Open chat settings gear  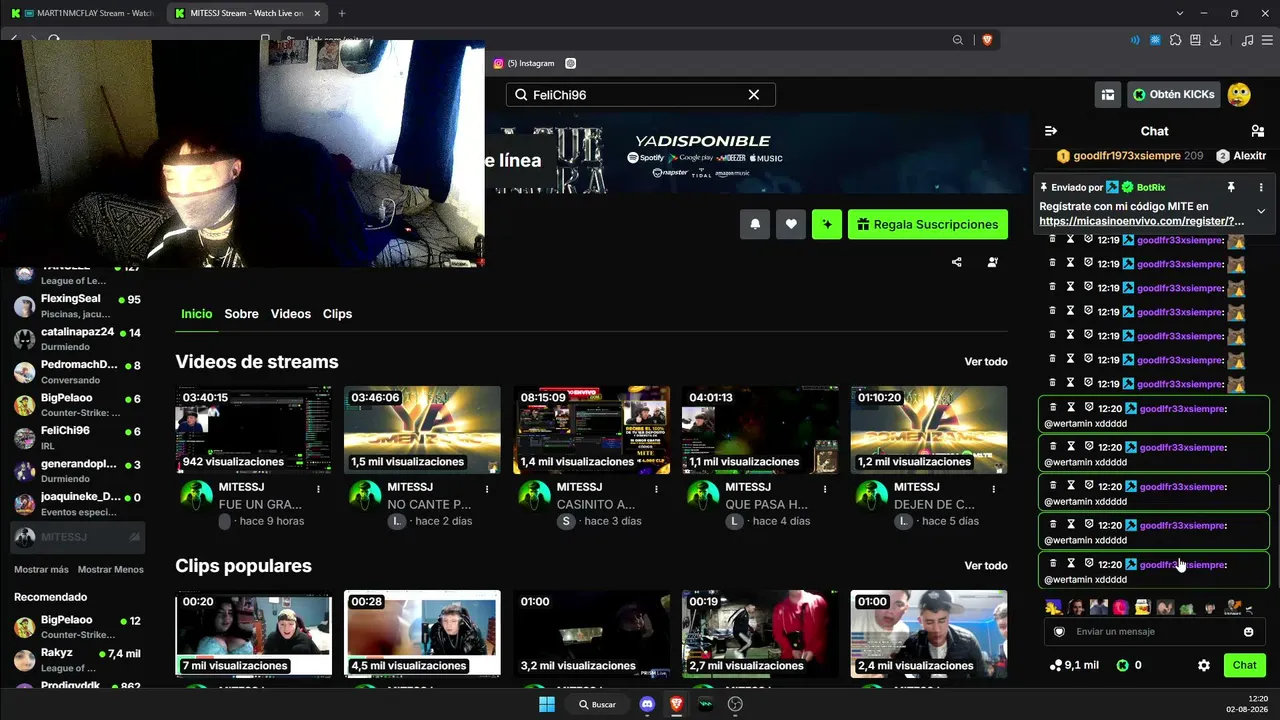point(1204,665)
